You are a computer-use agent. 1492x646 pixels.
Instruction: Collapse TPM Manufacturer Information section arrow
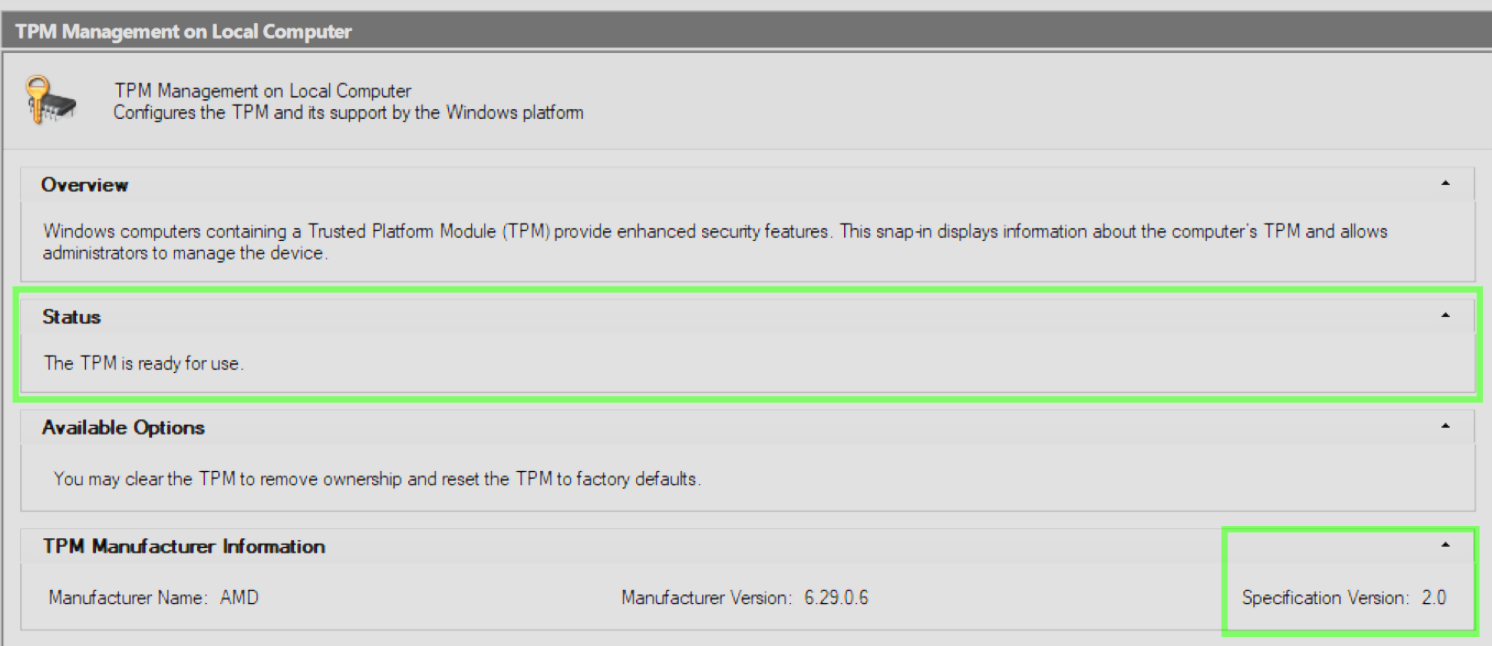[1445, 546]
